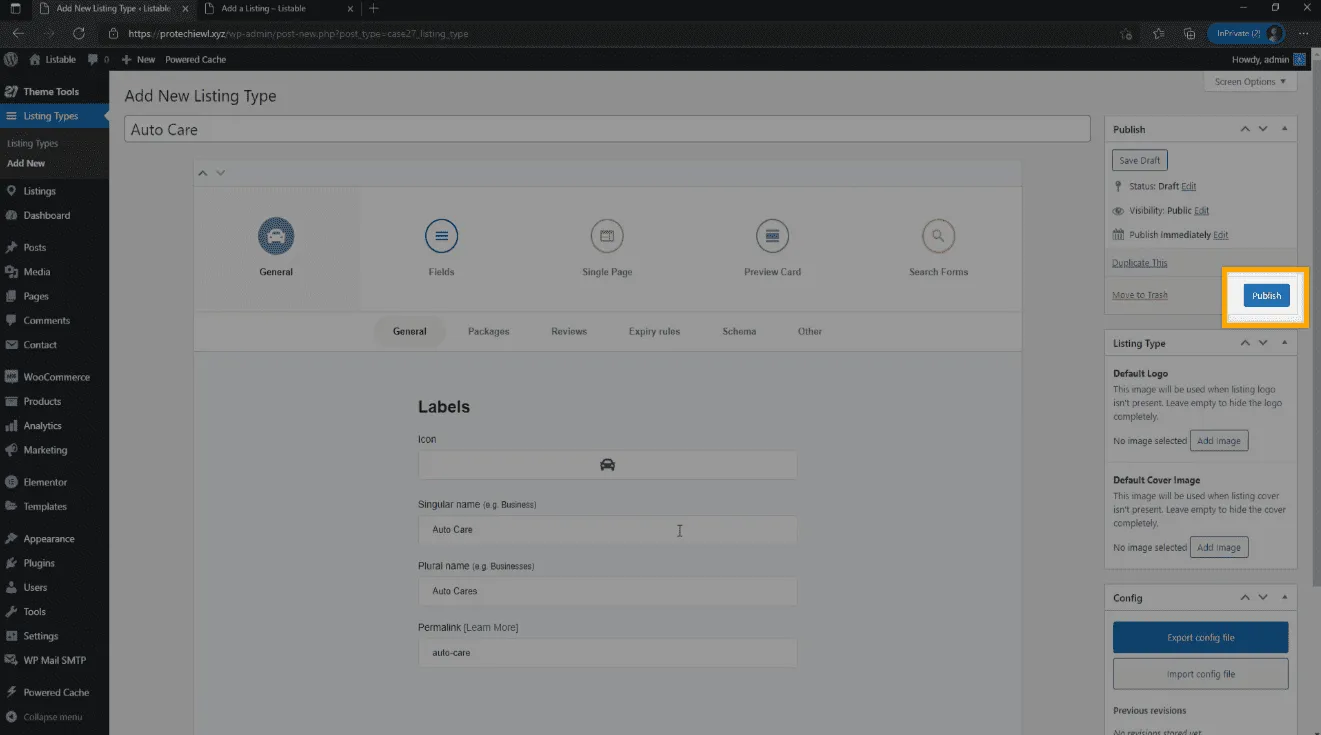Image resolution: width=1321 pixels, height=735 pixels.
Task: Switch to the Expiry rules tab
Action: pos(654,331)
